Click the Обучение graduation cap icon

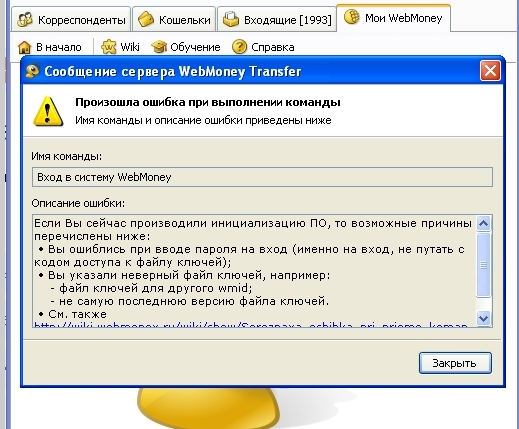tap(159, 47)
